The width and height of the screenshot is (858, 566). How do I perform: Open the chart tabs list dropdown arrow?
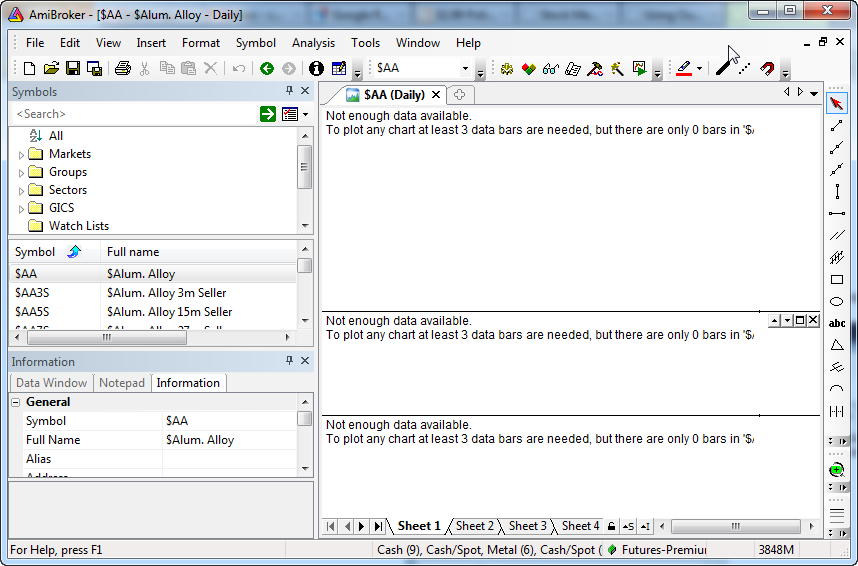pos(814,93)
